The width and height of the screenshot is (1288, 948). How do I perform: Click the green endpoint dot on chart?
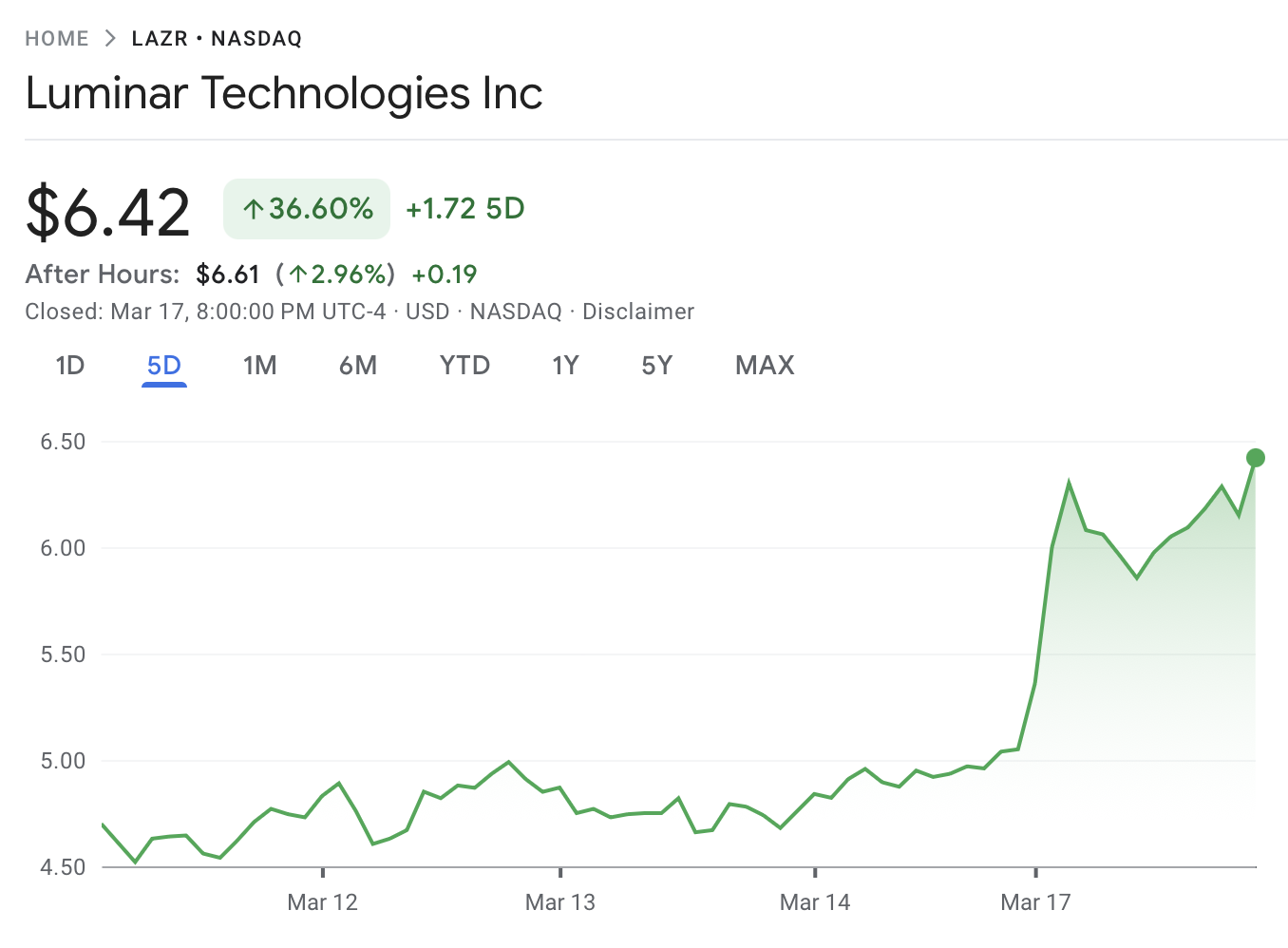pyautogui.click(x=1256, y=458)
